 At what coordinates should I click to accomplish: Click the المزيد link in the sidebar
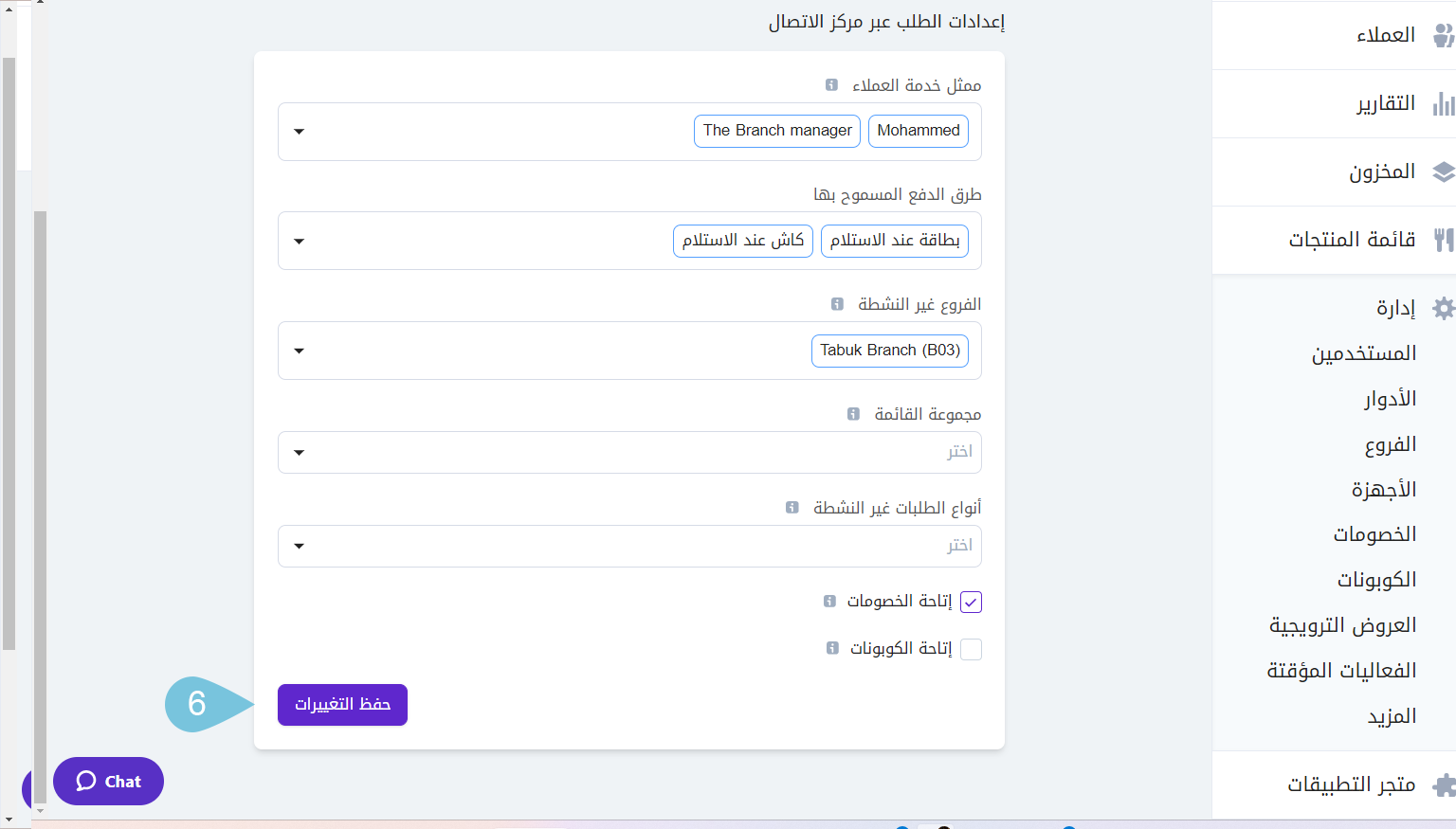tap(1392, 715)
